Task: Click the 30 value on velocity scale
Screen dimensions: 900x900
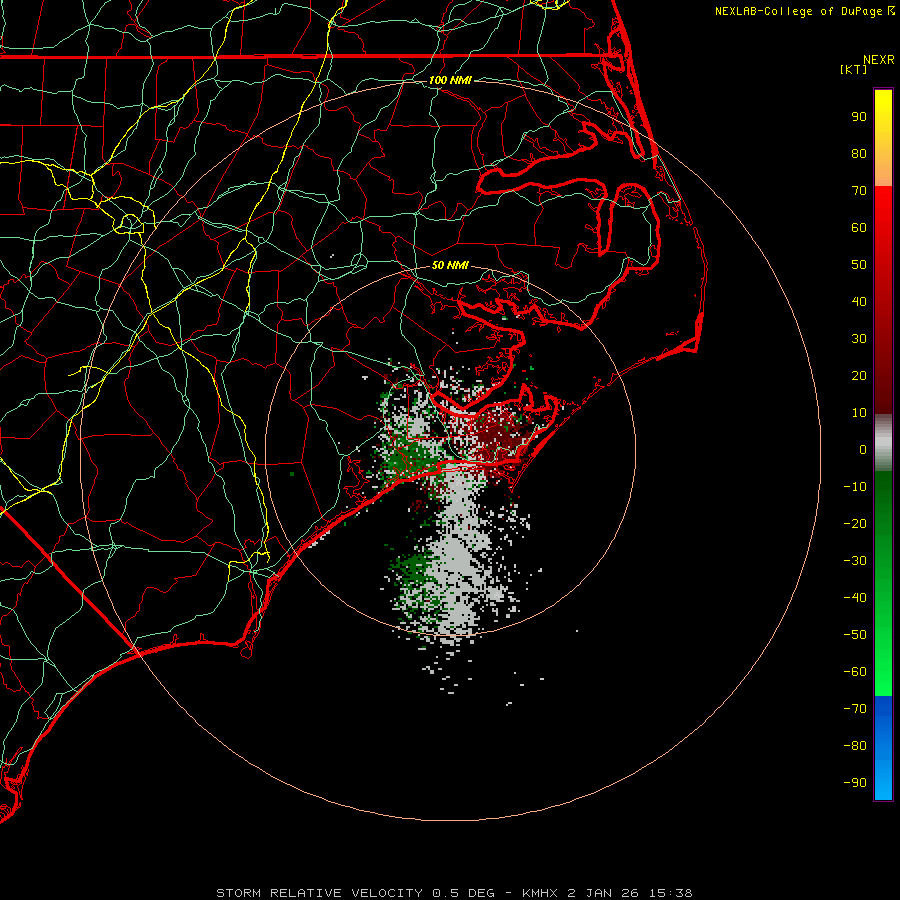Action: pos(859,339)
